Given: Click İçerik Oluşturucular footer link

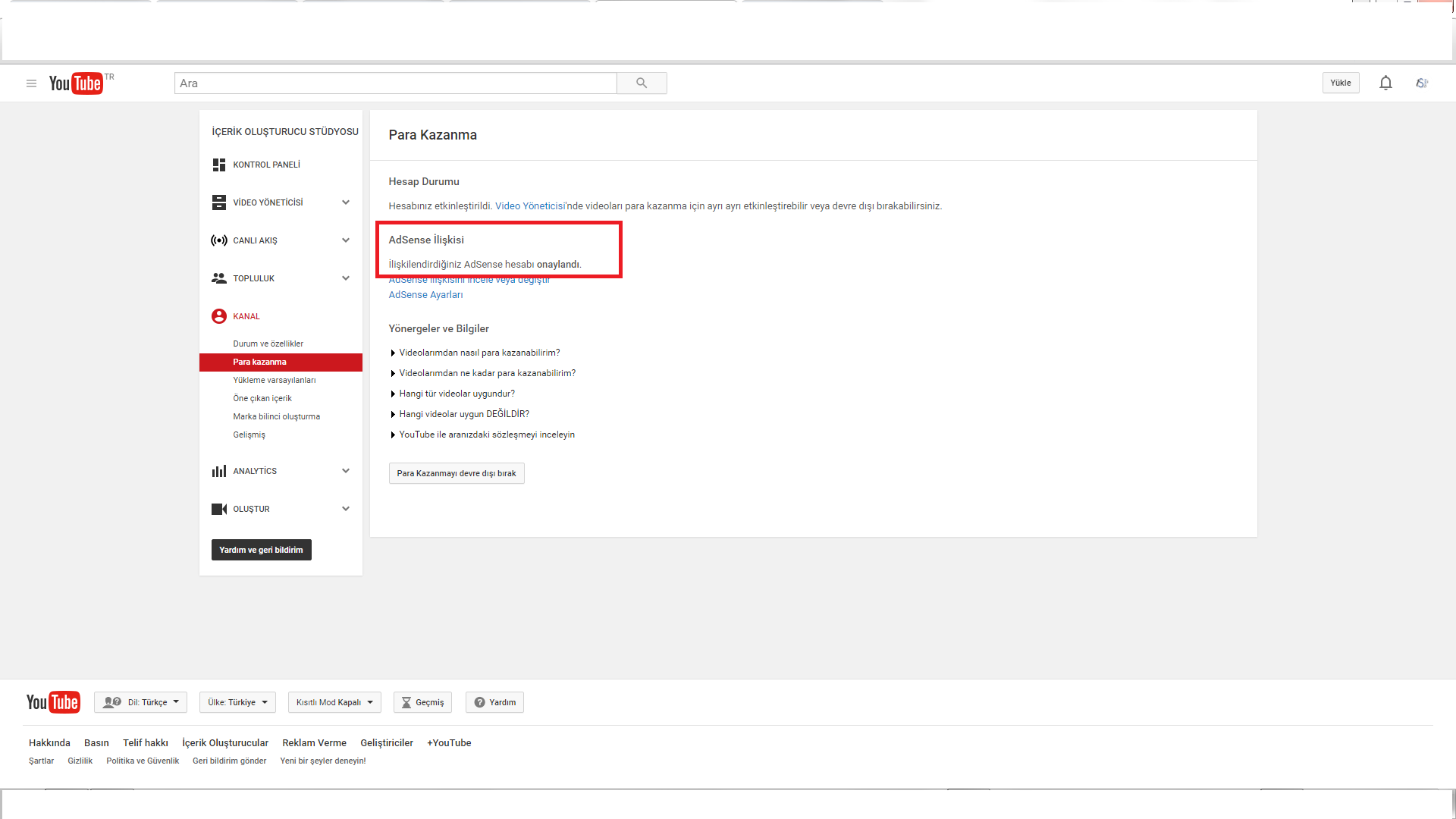Looking at the screenshot, I should coord(225,743).
